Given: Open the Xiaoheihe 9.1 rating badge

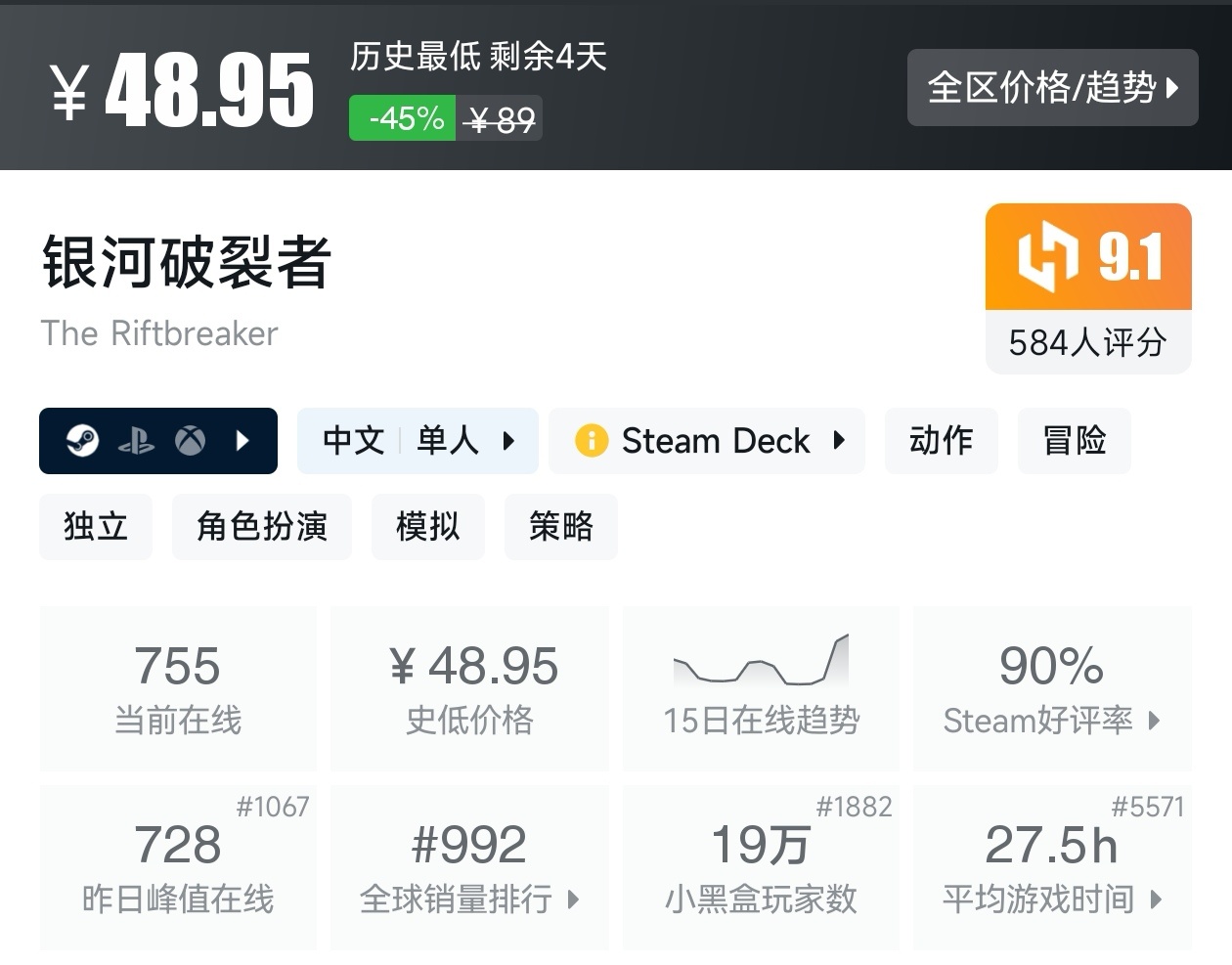Looking at the screenshot, I should (x=1088, y=257).
